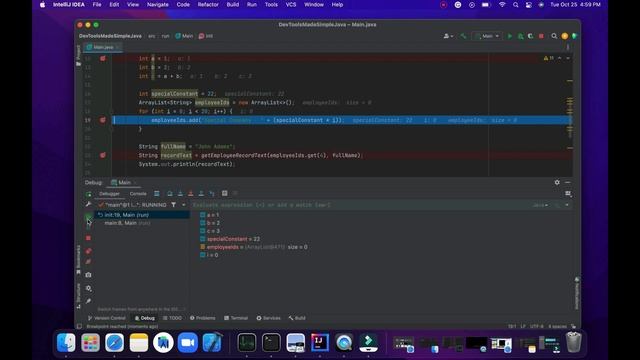Hide the Debug tool window
Image resolution: width=640 pixels, height=360 pixels.
click(x=568, y=182)
